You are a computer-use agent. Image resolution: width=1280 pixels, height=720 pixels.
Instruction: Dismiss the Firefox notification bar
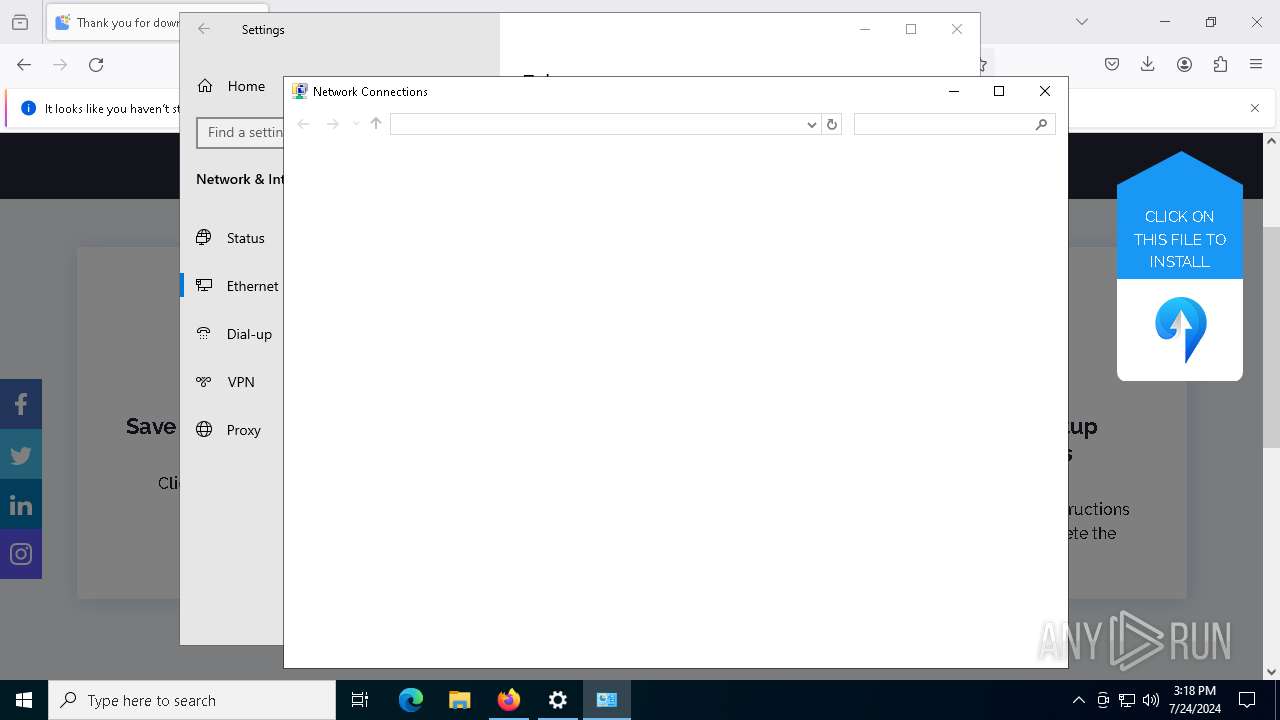click(x=1255, y=108)
